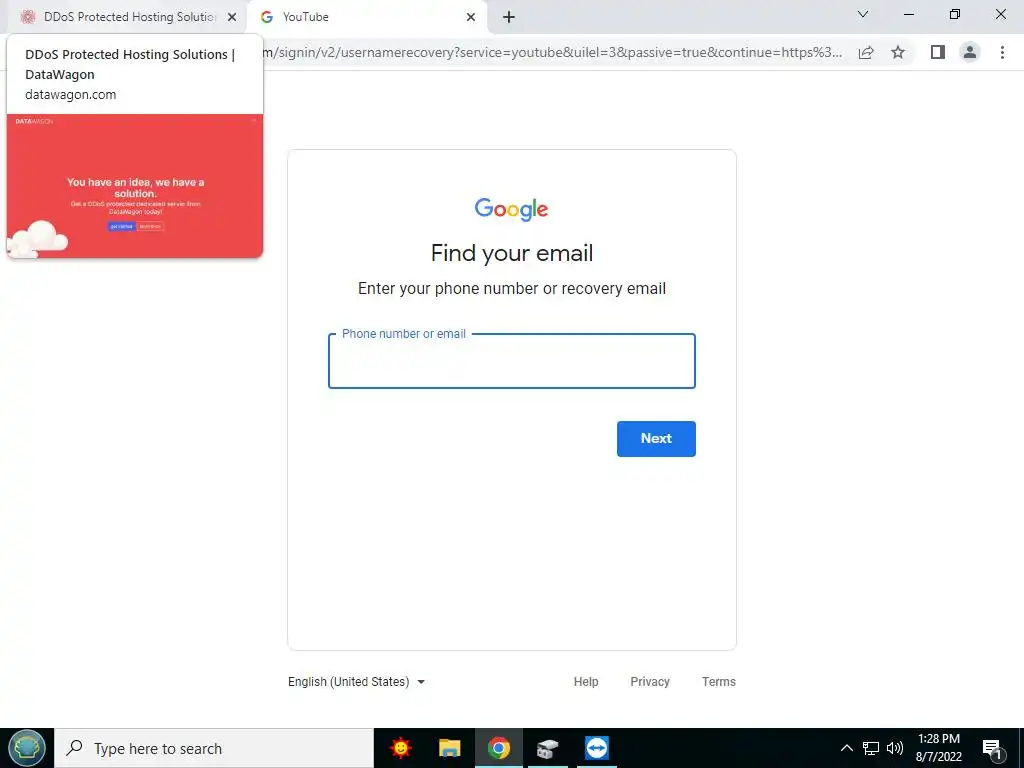Open the Chrome three-dot menu
The image size is (1024, 768).
click(1002, 52)
